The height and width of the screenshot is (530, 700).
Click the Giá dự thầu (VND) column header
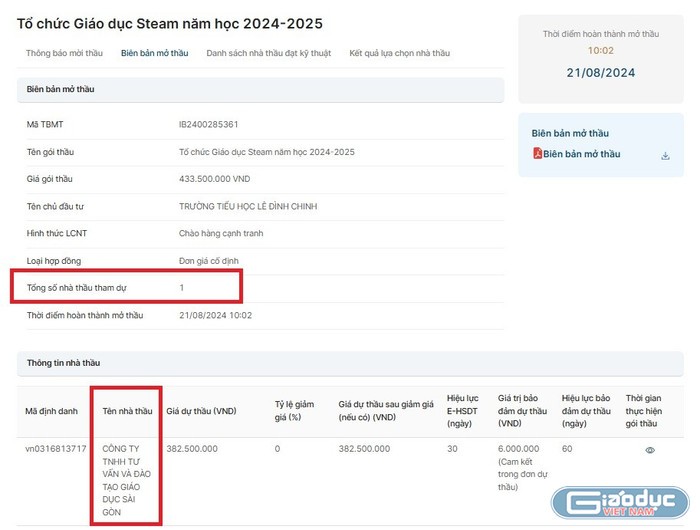point(201,410)
